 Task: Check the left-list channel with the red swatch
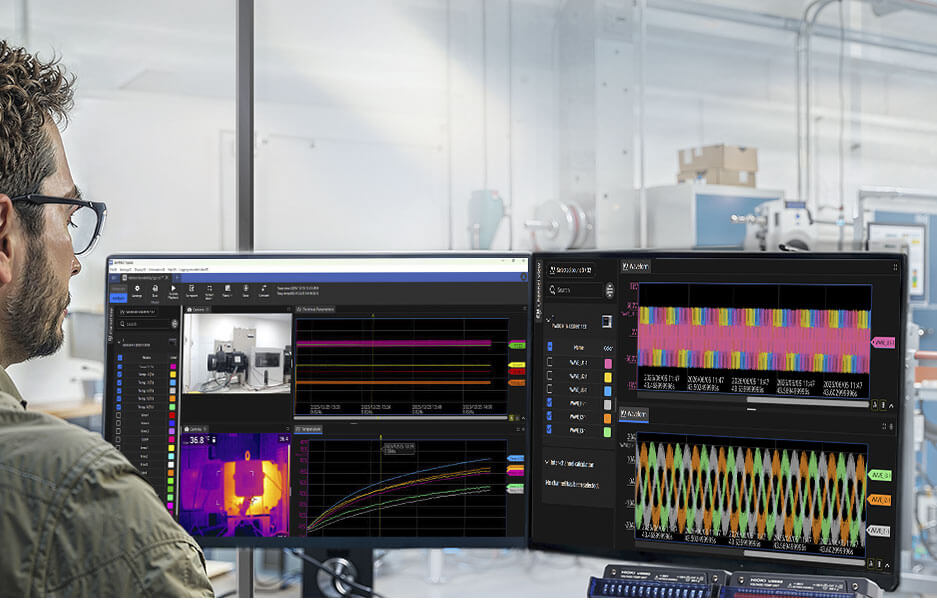tap(118, 415)
